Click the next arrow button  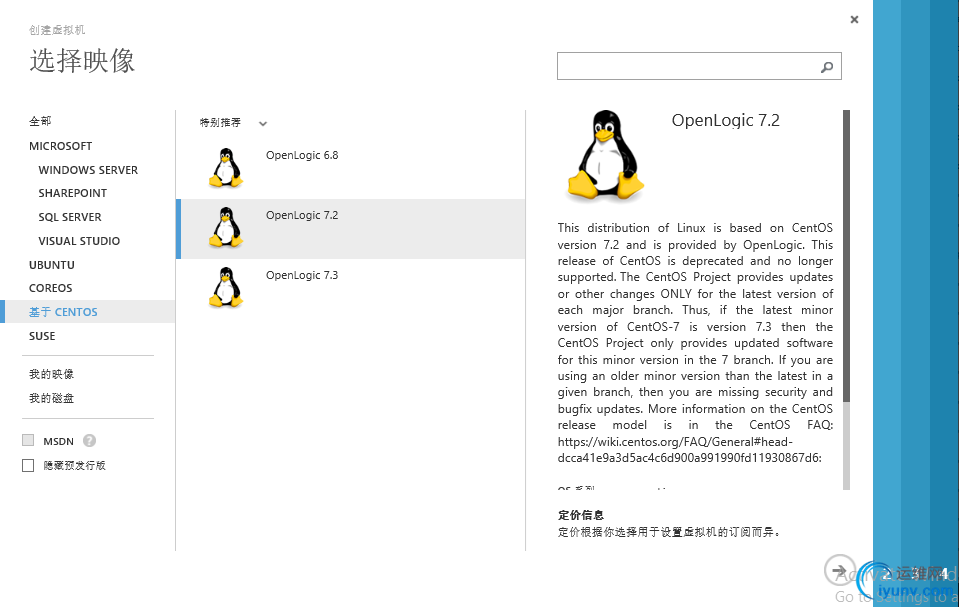tap(840, 570)
